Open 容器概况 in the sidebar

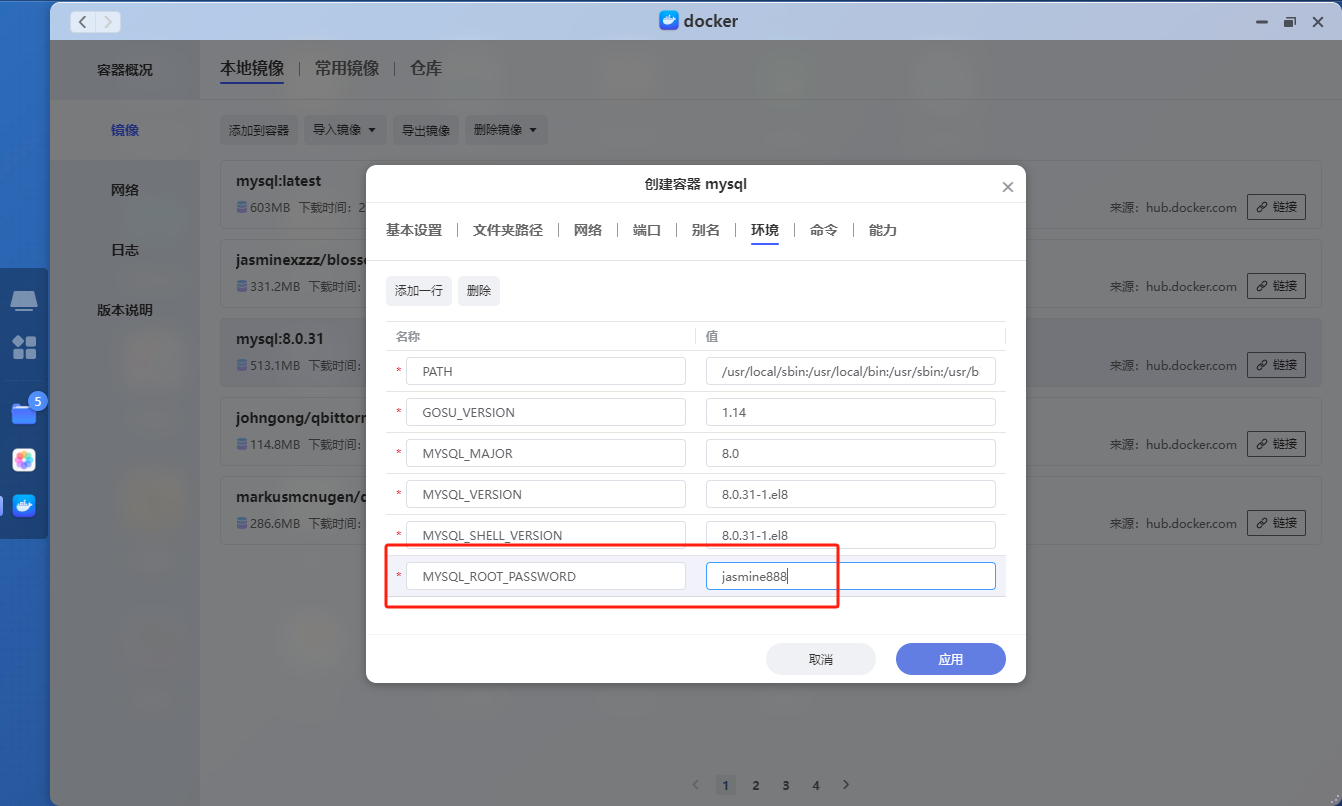(125, 70)
